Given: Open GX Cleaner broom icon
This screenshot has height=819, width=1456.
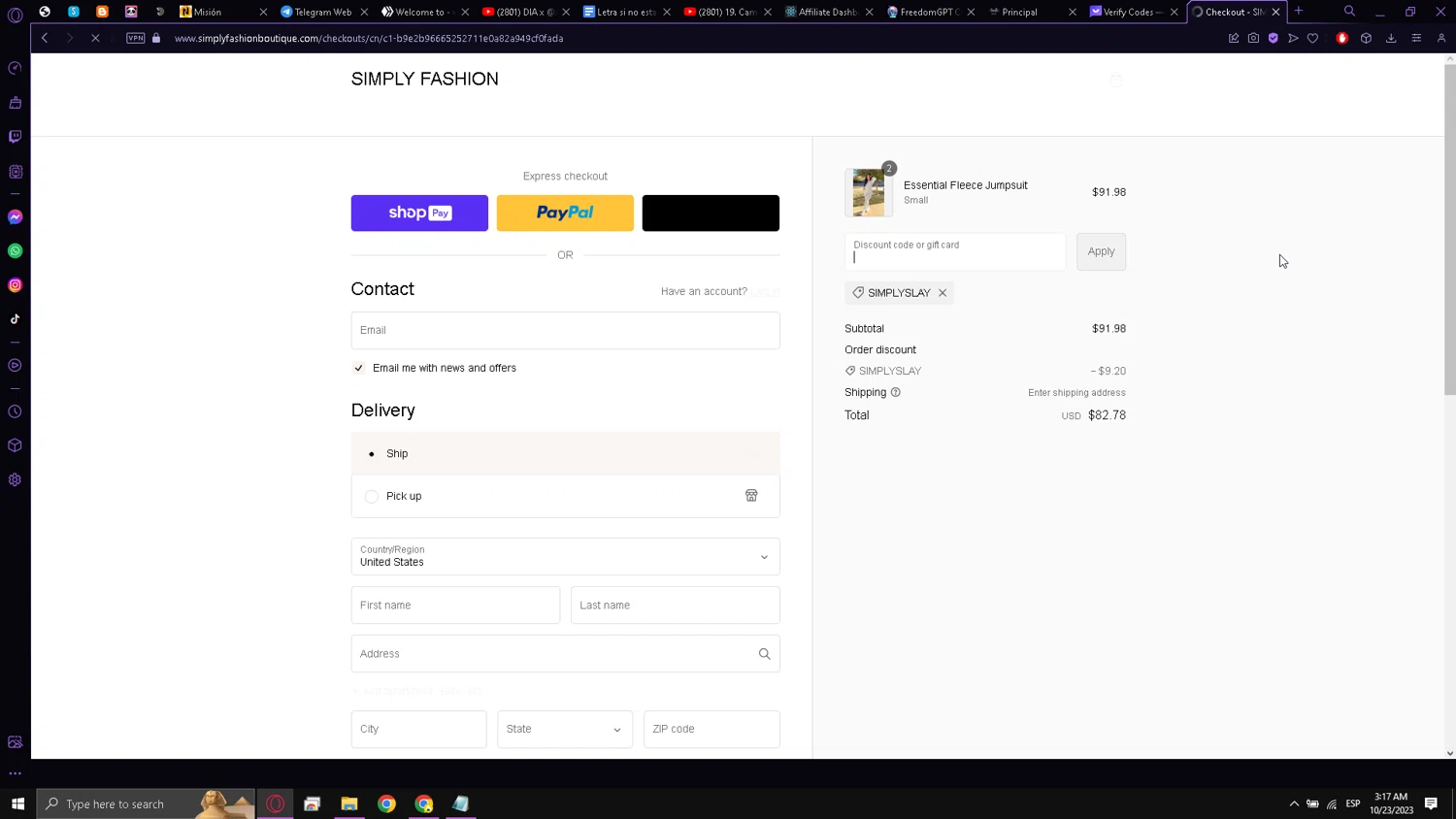Looking at the screenshot, I should (15, 103).
